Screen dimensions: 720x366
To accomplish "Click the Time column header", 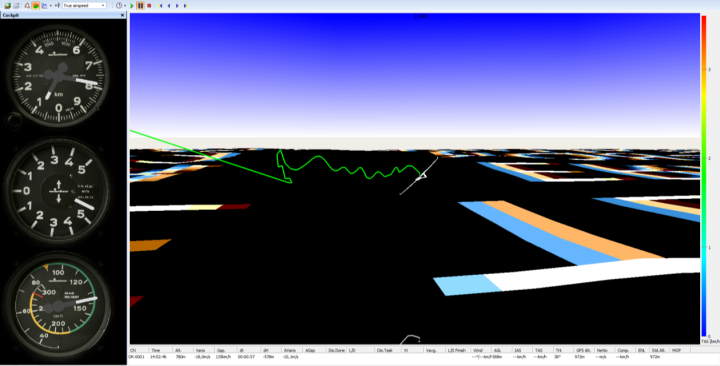I will pos(160,350).
